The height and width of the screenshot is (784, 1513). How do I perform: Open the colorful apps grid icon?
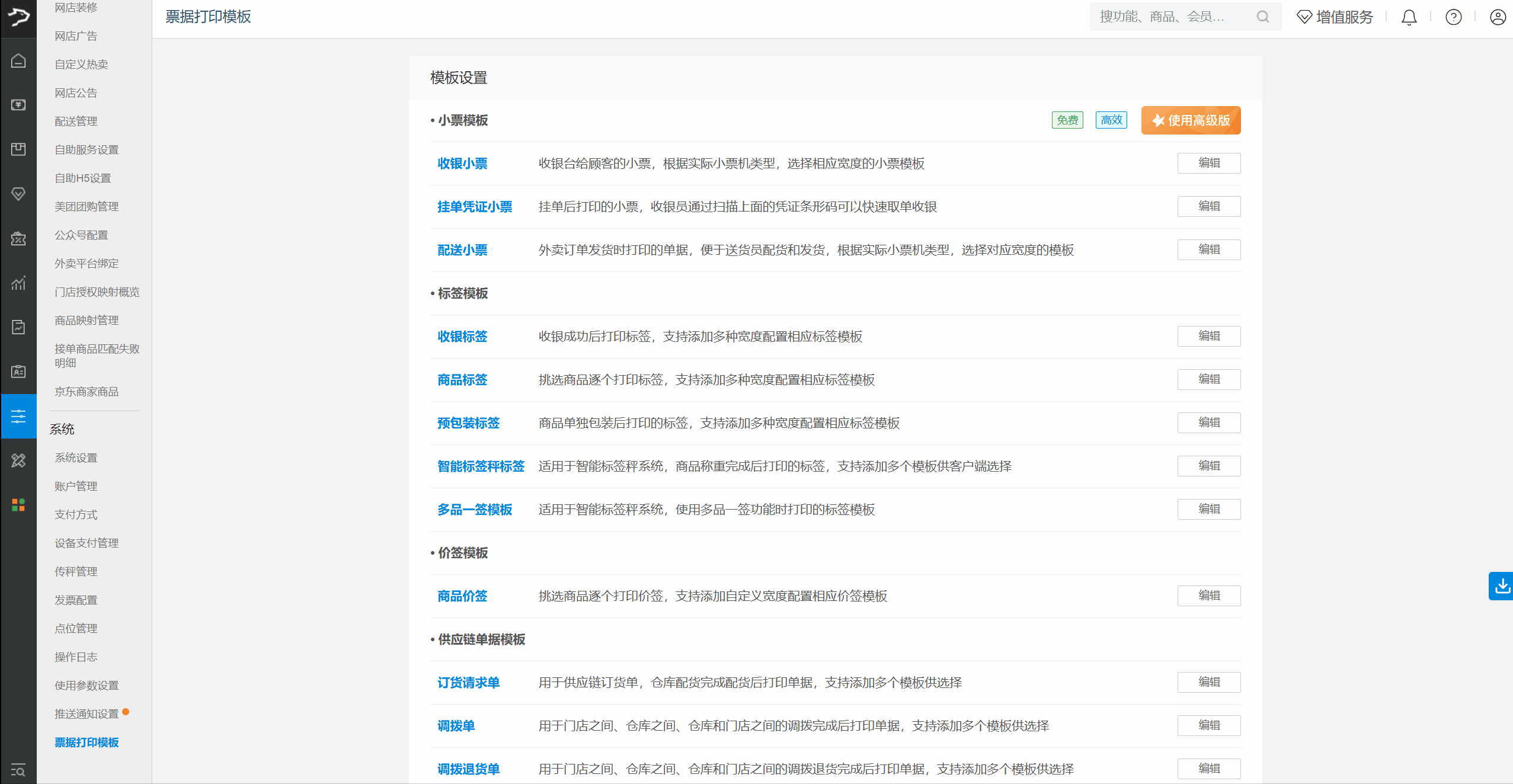tap(18, 505)
